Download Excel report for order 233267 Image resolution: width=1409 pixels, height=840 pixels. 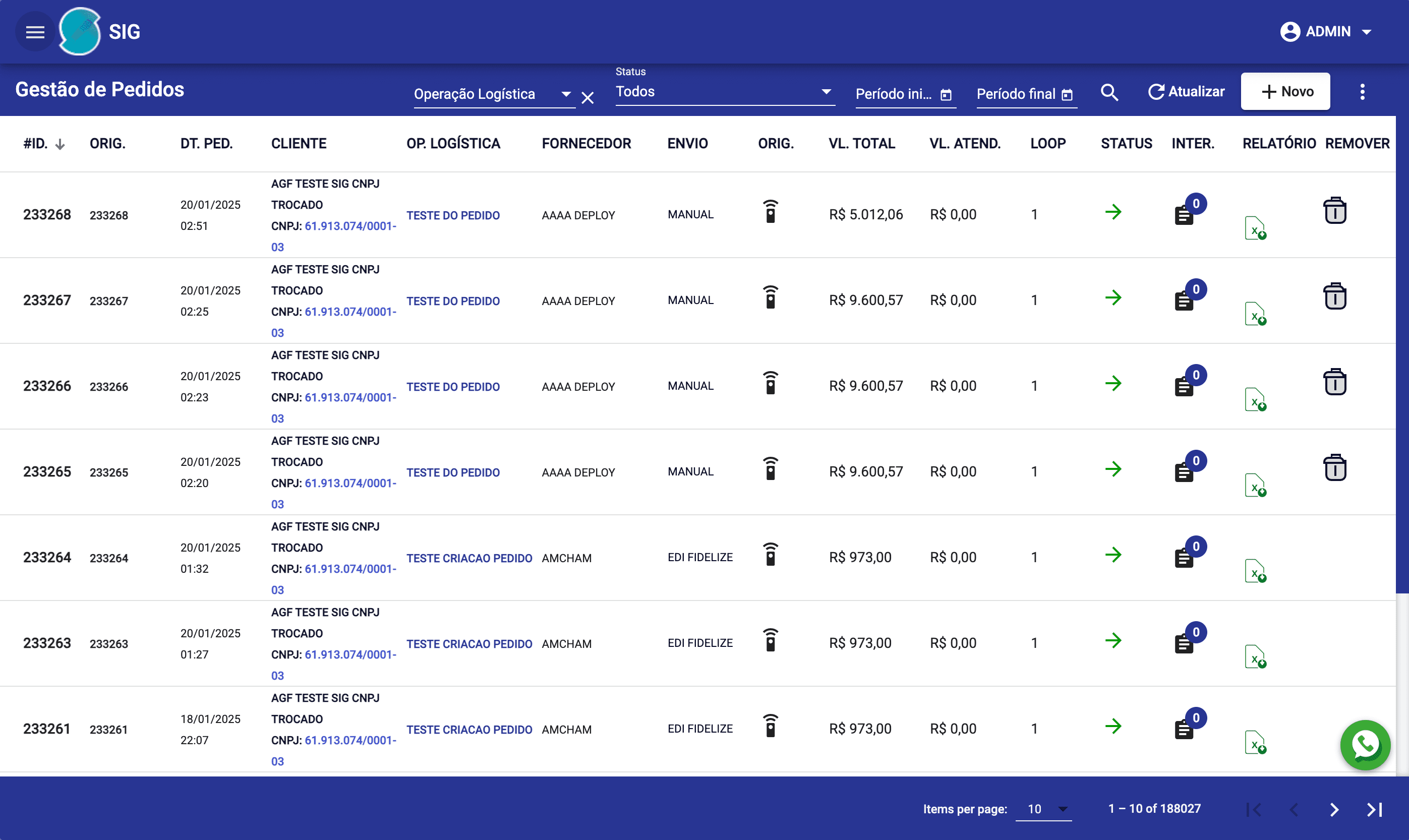click(1255, 314)
